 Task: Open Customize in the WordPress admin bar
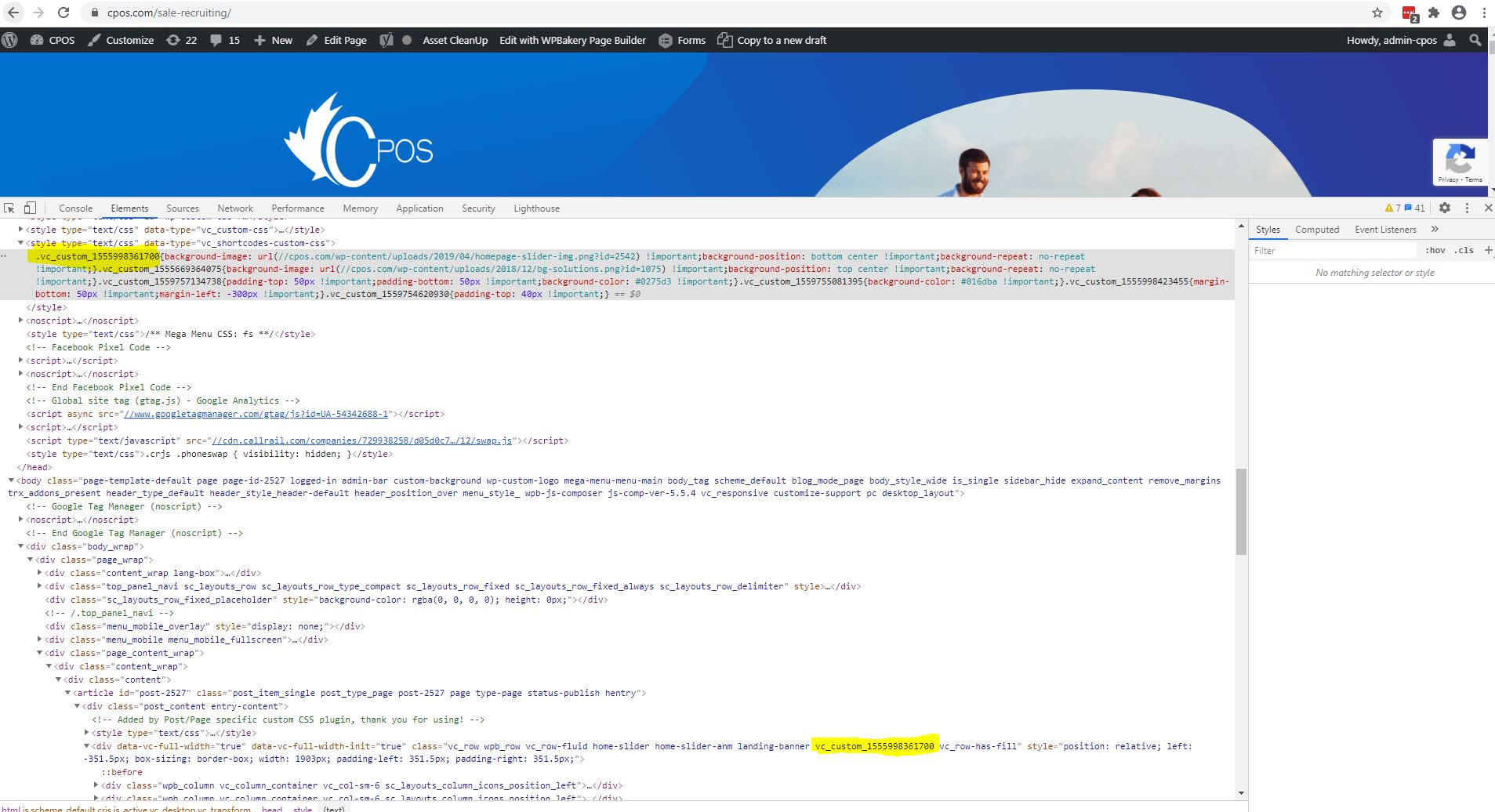coord(120,40)
